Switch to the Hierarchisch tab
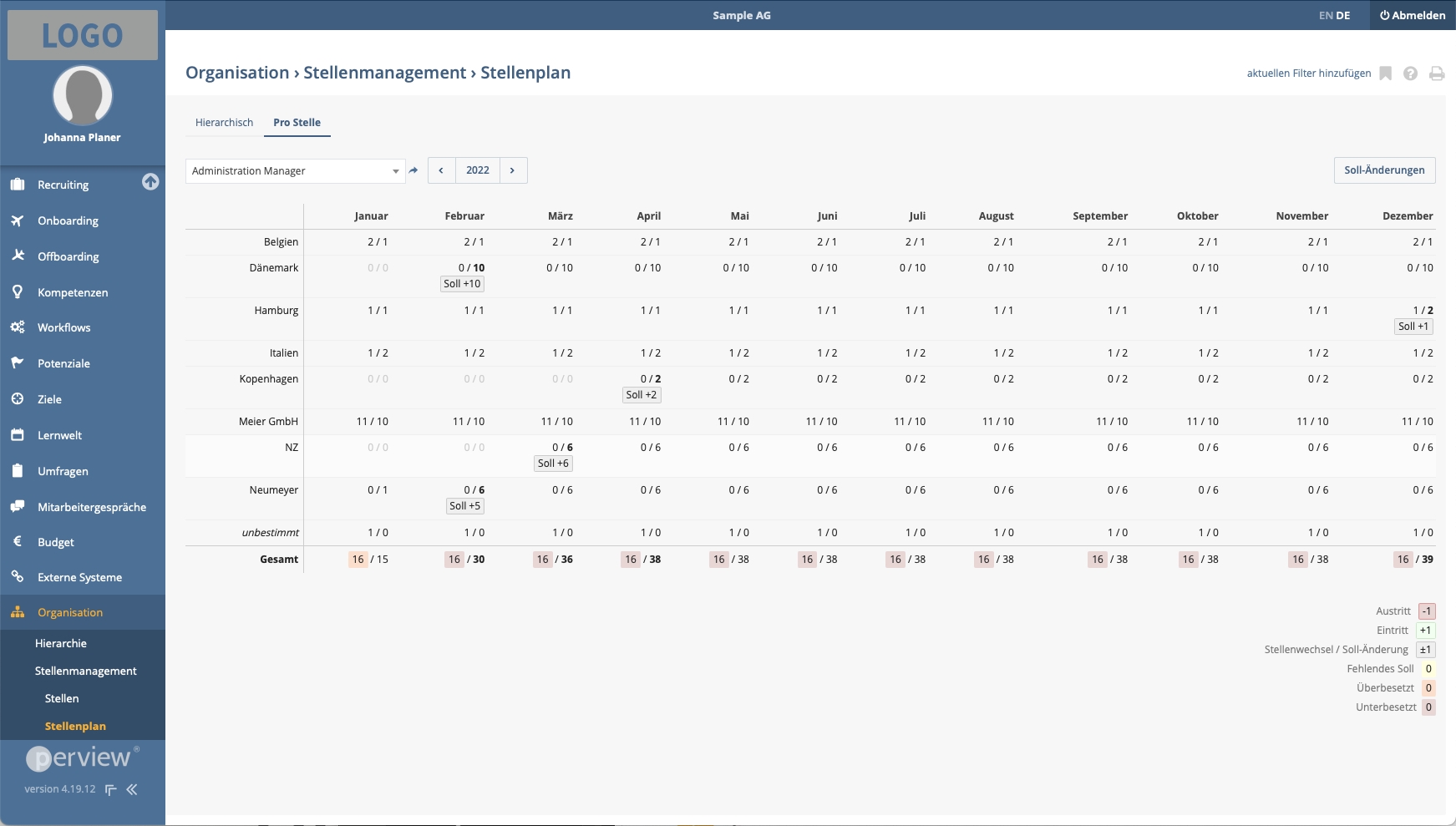Screen dimensions: 1456x826 click(x=224, y=122)
